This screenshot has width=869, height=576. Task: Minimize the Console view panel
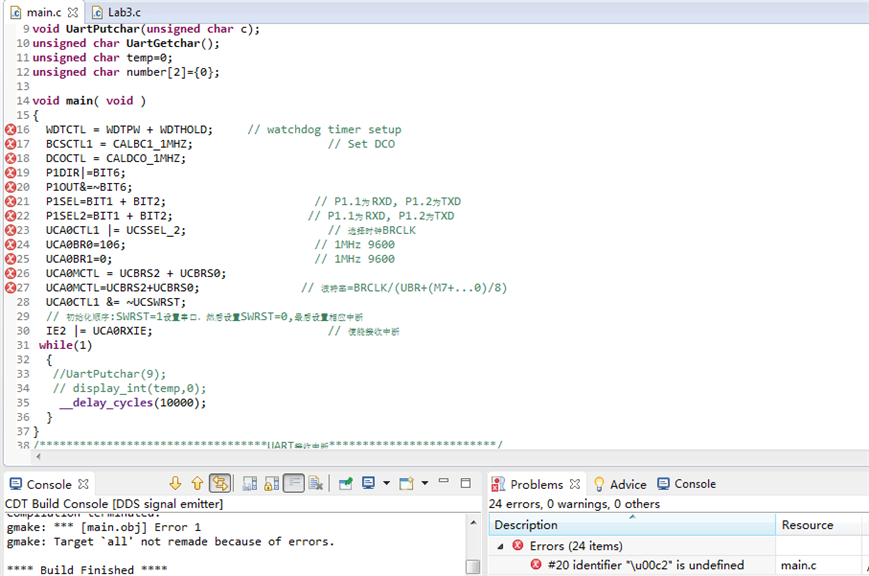(x=444, y=483)
